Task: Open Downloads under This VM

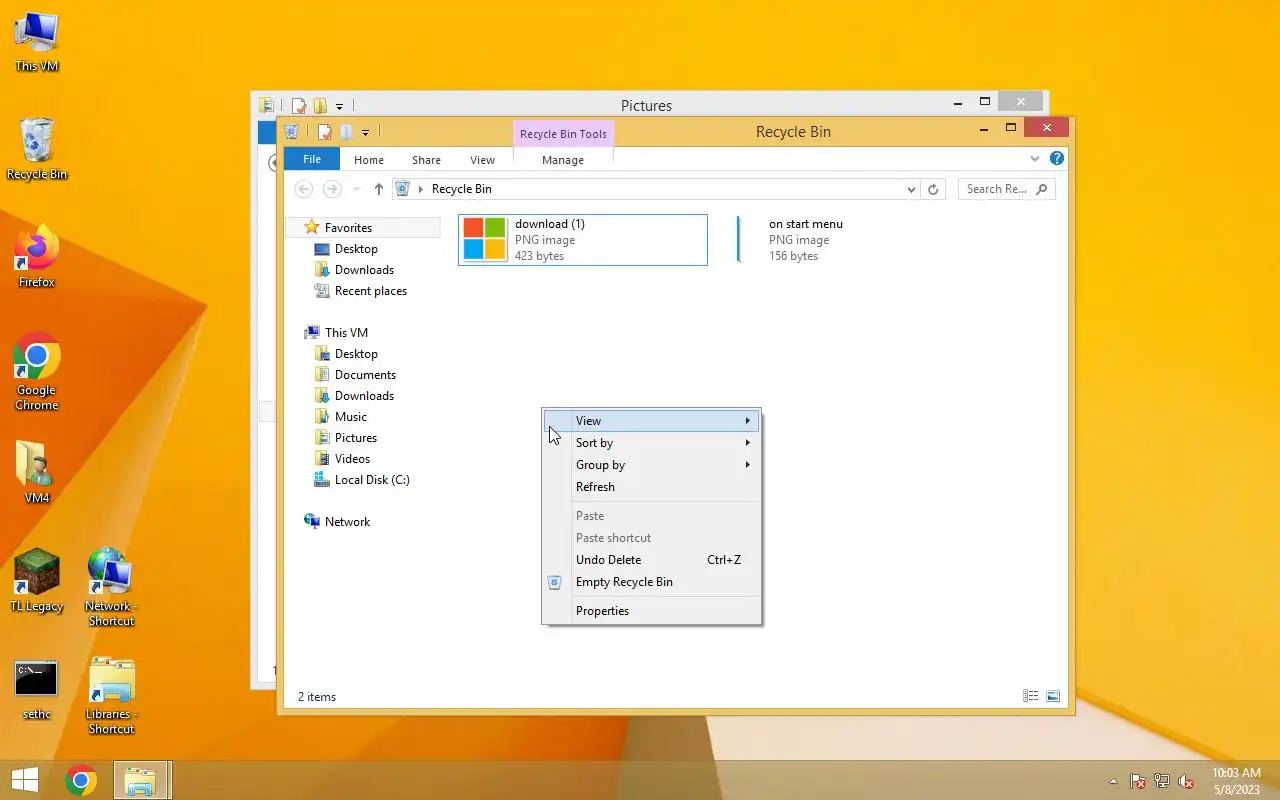Action: pos(364,396)
